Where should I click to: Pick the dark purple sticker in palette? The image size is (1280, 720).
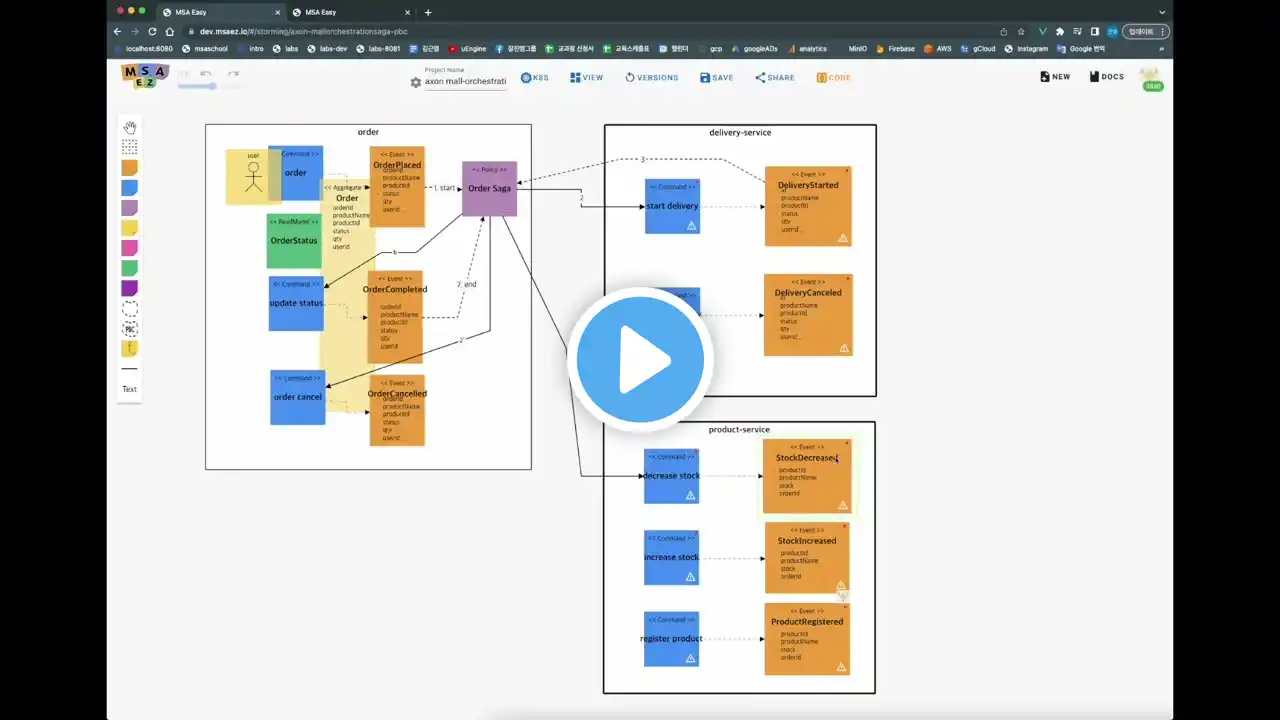click(130, 288)
